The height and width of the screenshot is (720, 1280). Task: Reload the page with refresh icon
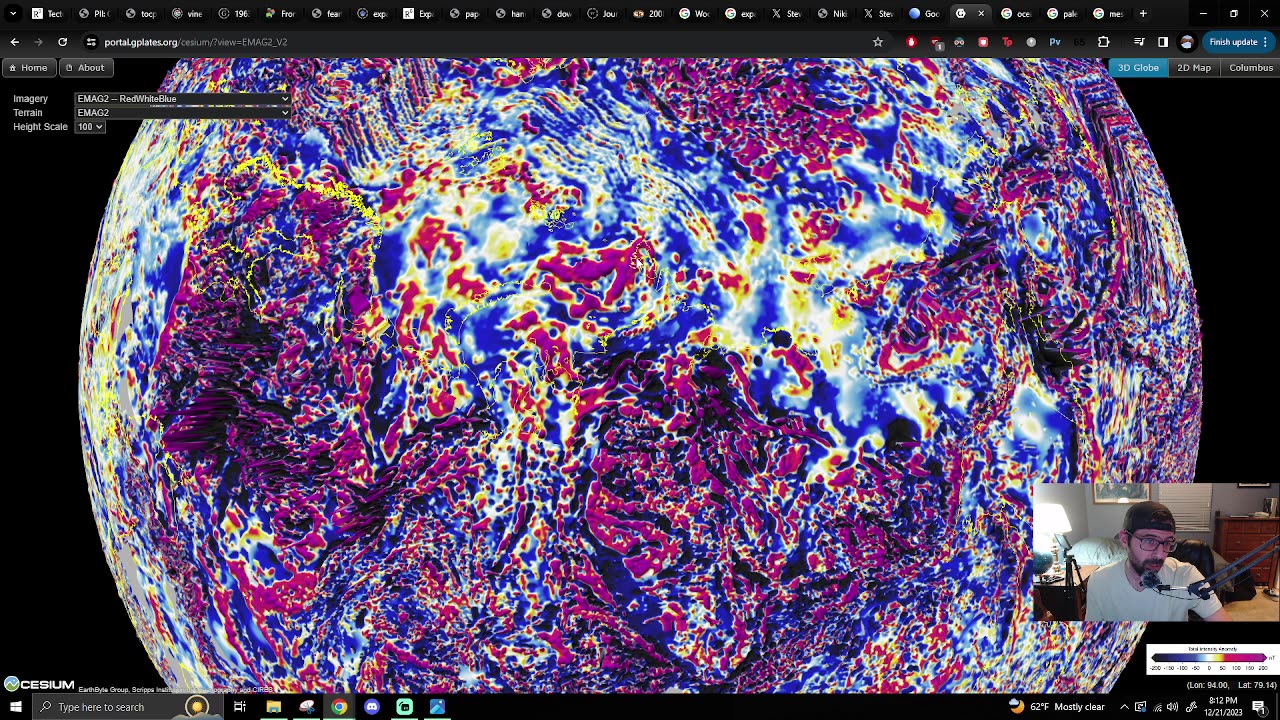(x=62, y=42)
